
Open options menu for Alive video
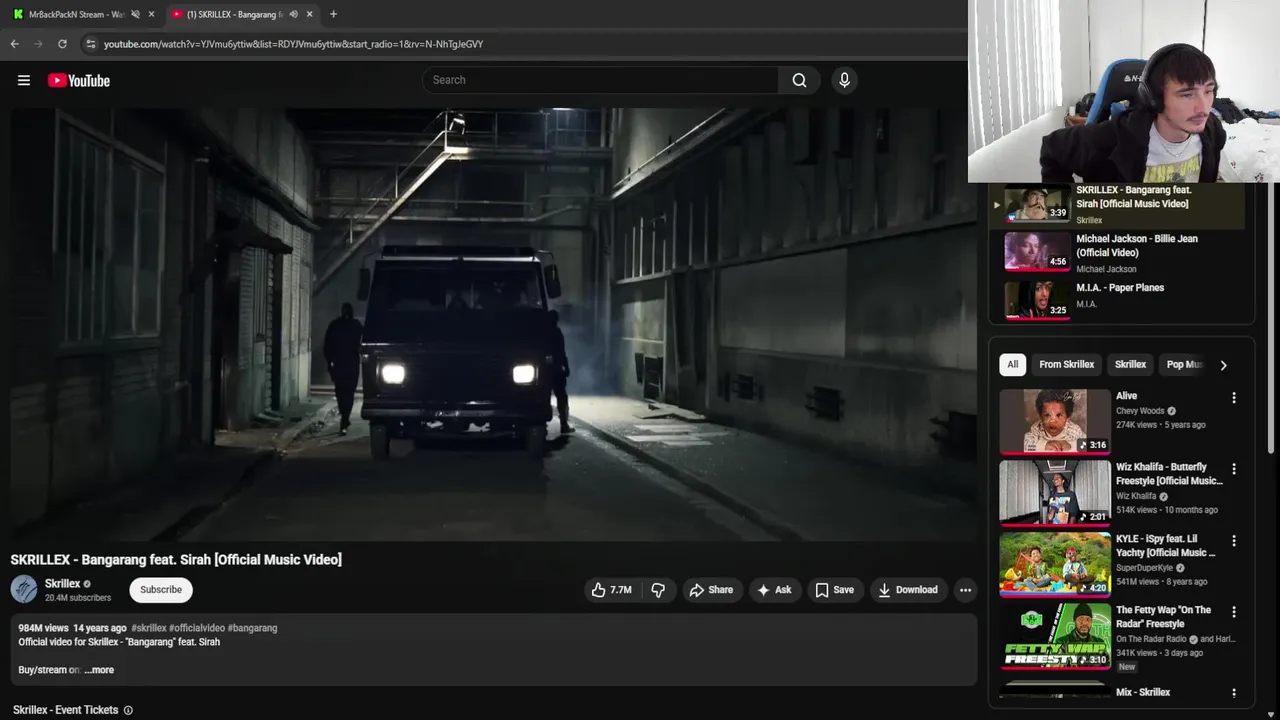(x=1234, y=398)
